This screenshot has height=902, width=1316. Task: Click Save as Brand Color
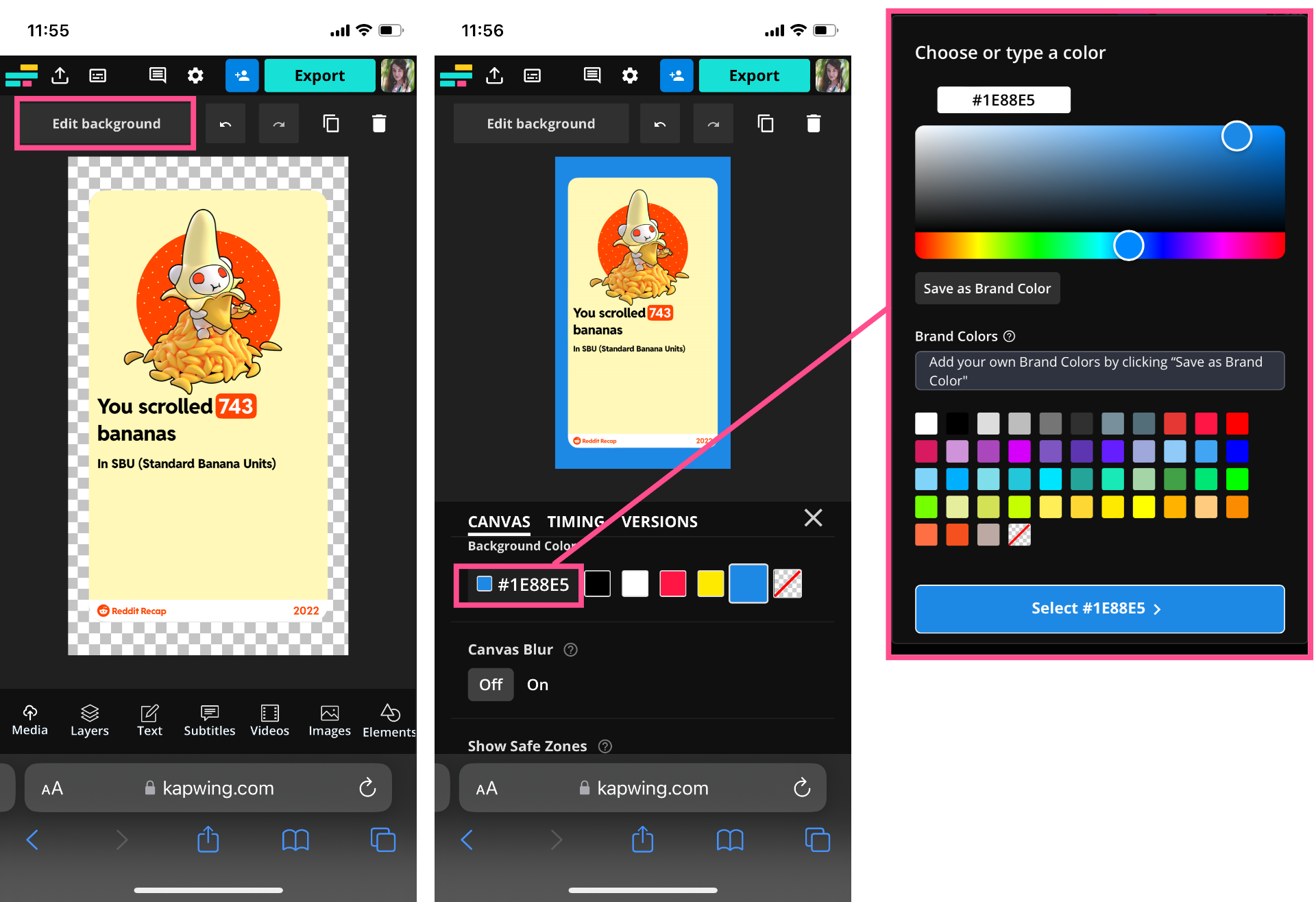(x=987, y=288)
